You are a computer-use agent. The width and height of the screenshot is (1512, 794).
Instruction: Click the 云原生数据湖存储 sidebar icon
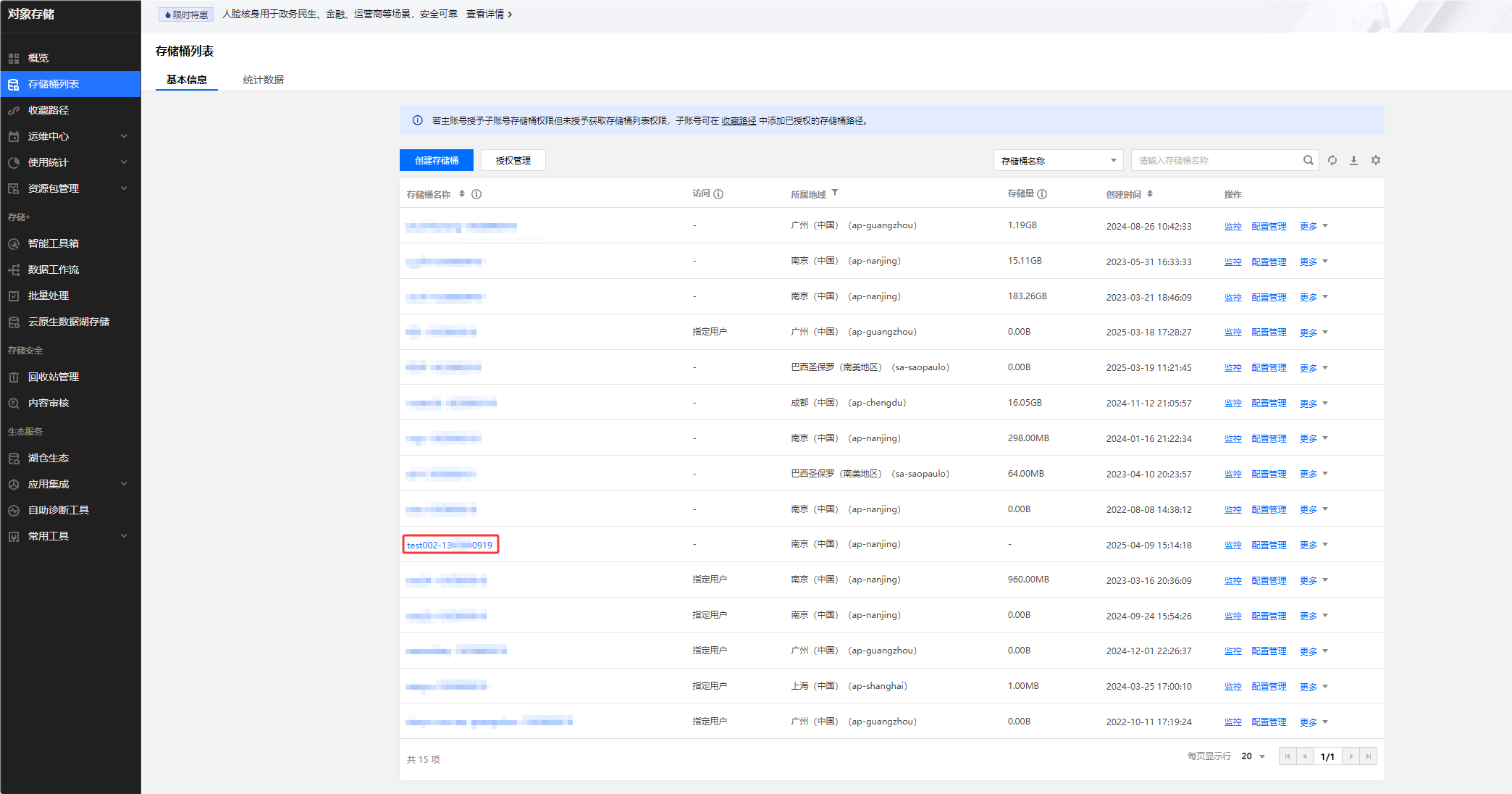coord(14,322)
